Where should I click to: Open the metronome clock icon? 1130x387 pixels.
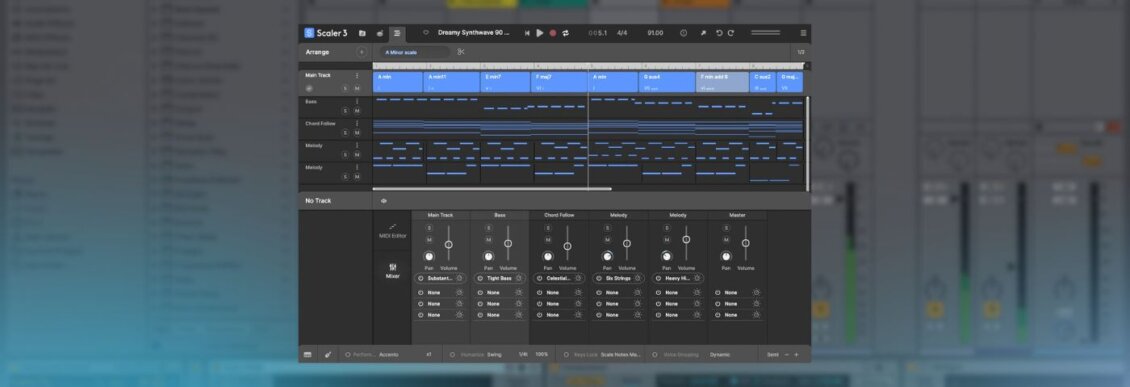pyautogui.click(x=684, y=33)
